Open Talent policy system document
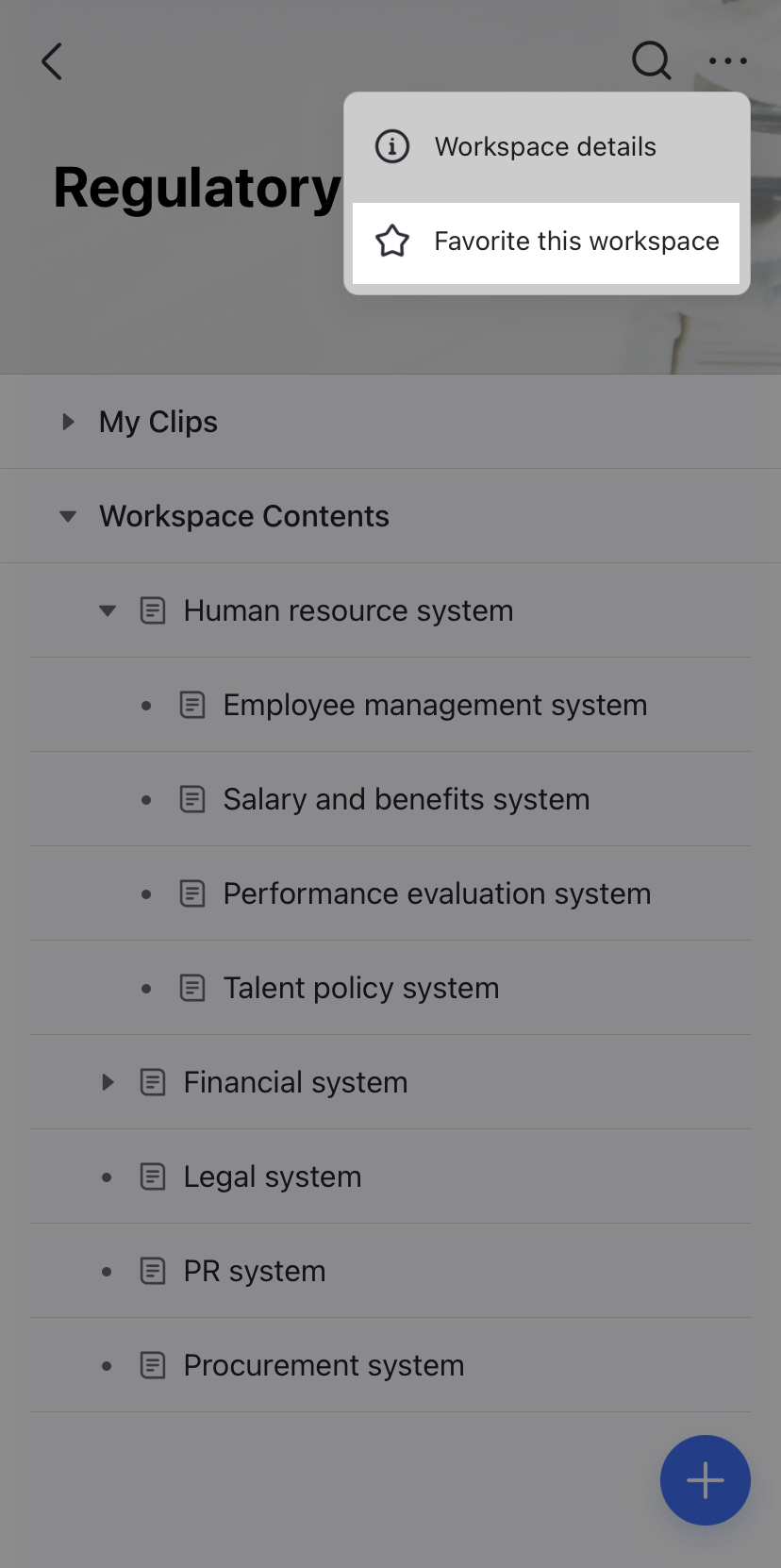This screenshot has height=1568, width=781. [360, 988]
